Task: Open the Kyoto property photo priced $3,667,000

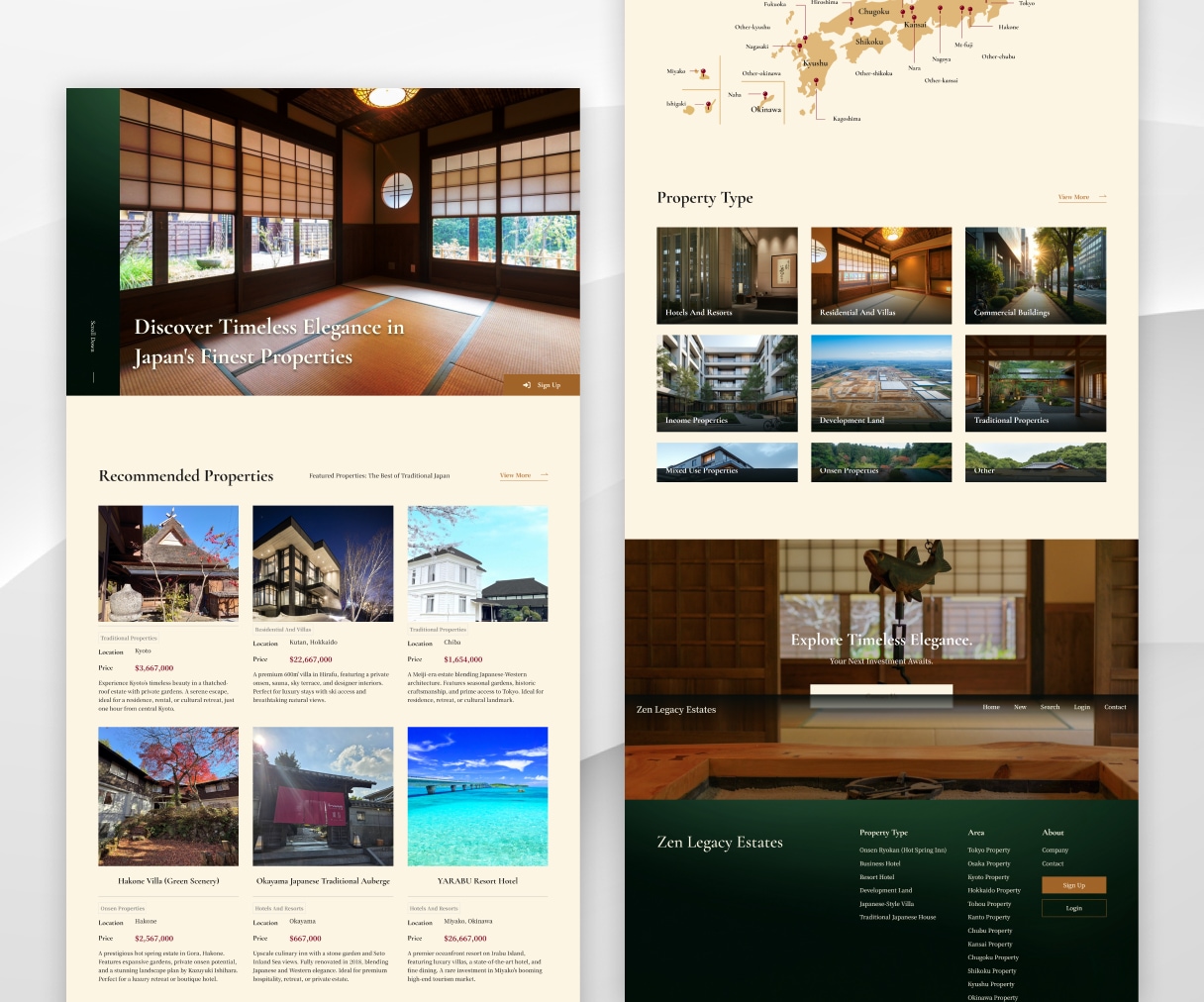Action: (168, 563)
